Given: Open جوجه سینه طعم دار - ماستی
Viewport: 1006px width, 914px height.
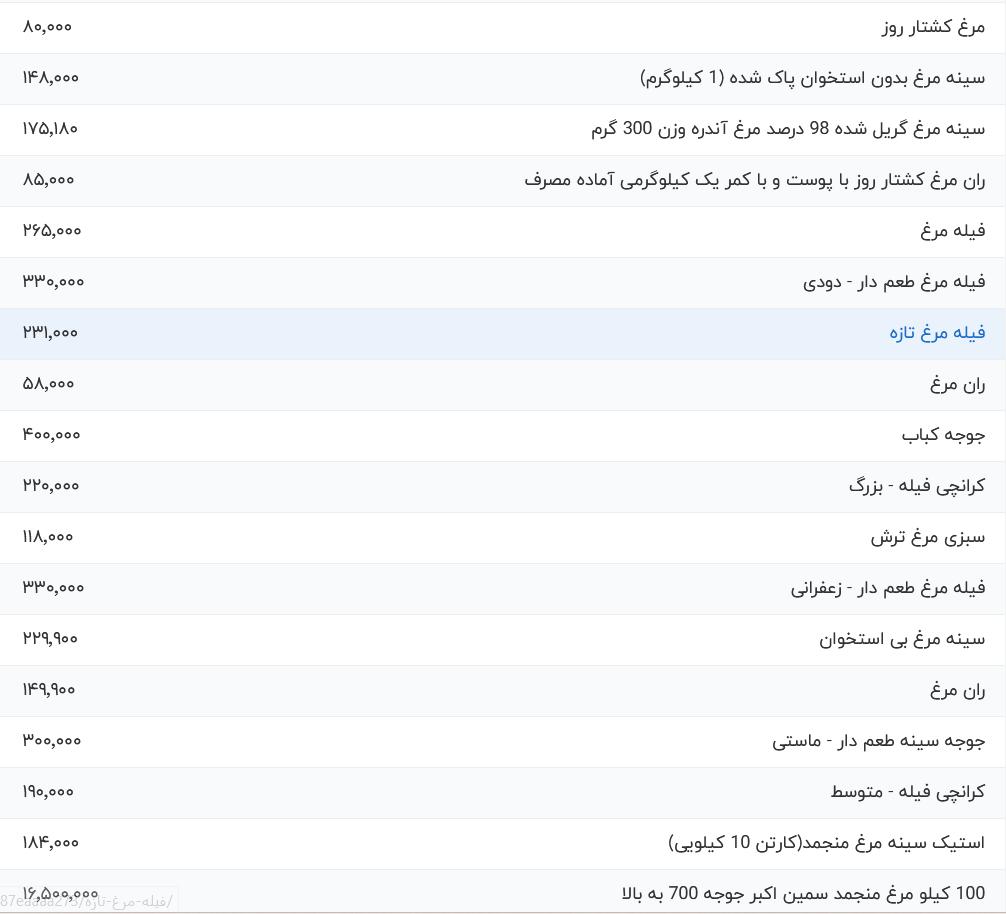Looking at the screenshot, I should point(878,741).
